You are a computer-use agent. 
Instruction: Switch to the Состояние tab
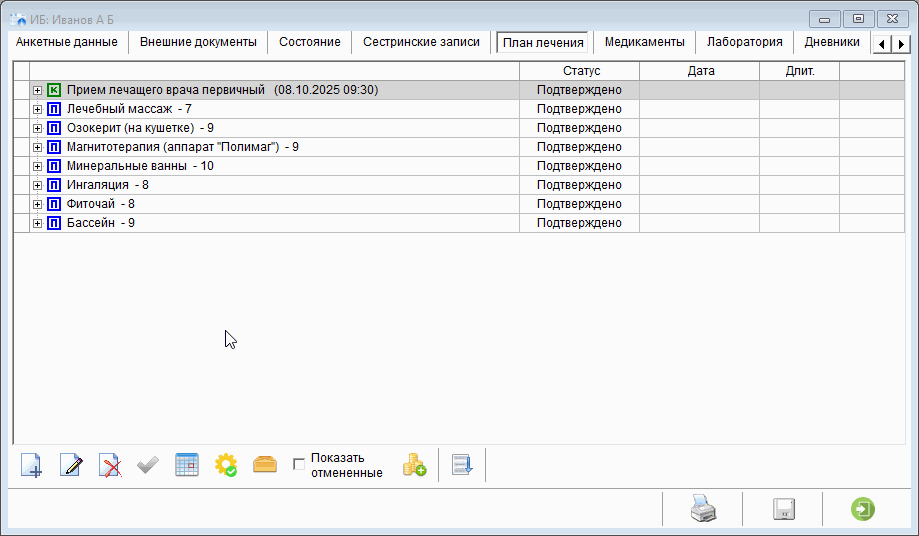309,42
